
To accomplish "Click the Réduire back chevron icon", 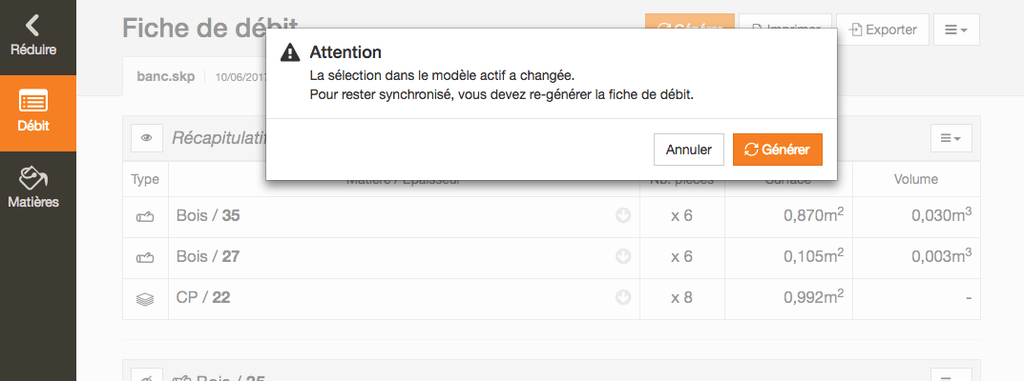I will [32, 25].
